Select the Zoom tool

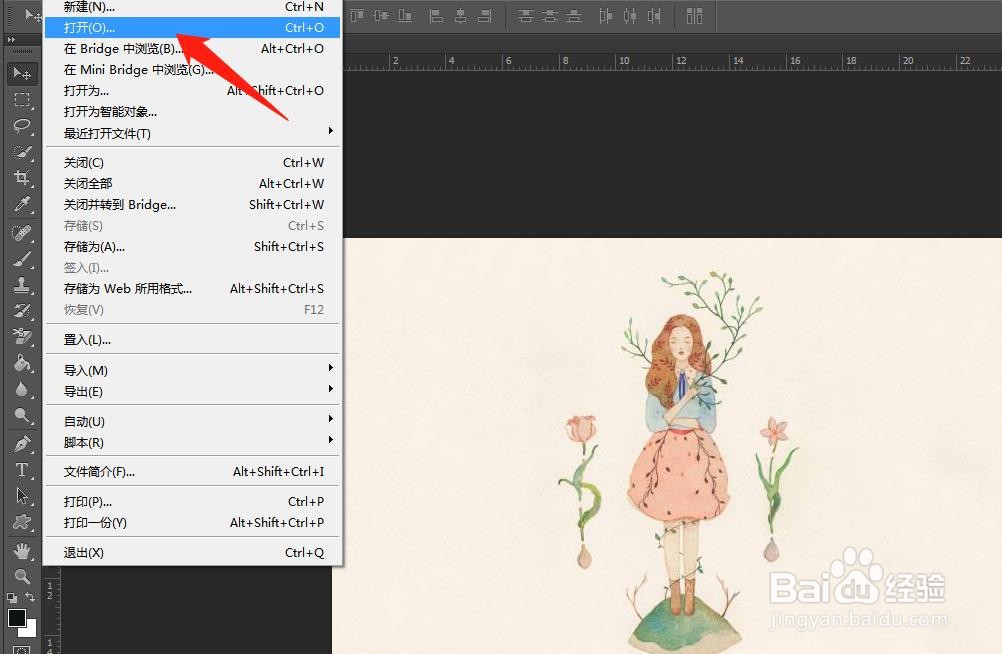[x=22, y=577]
